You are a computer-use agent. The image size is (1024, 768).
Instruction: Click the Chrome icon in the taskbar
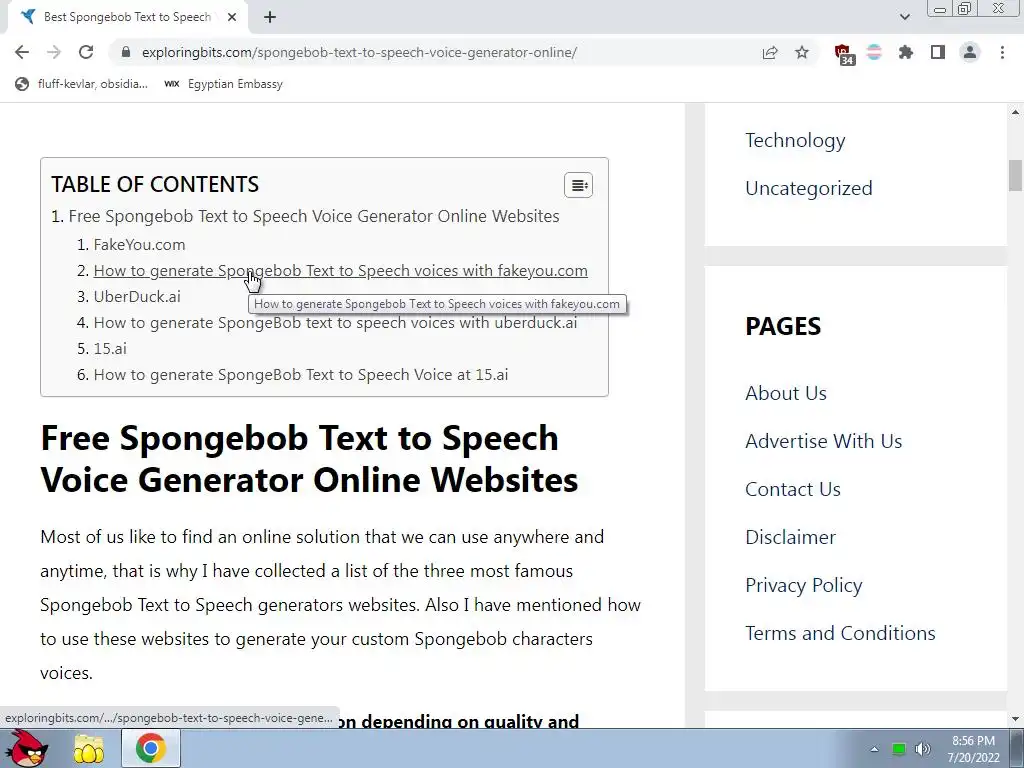click(x=150, y=748)
